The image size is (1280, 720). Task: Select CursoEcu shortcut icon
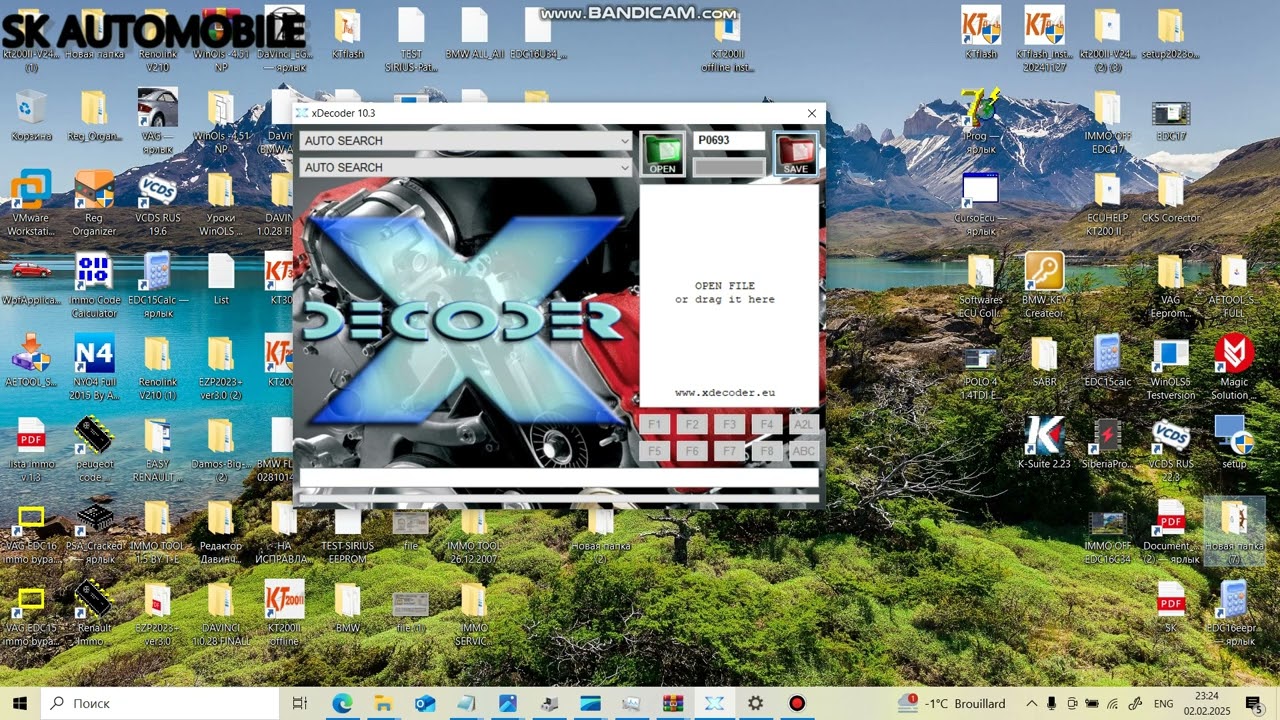coord(980,204)
